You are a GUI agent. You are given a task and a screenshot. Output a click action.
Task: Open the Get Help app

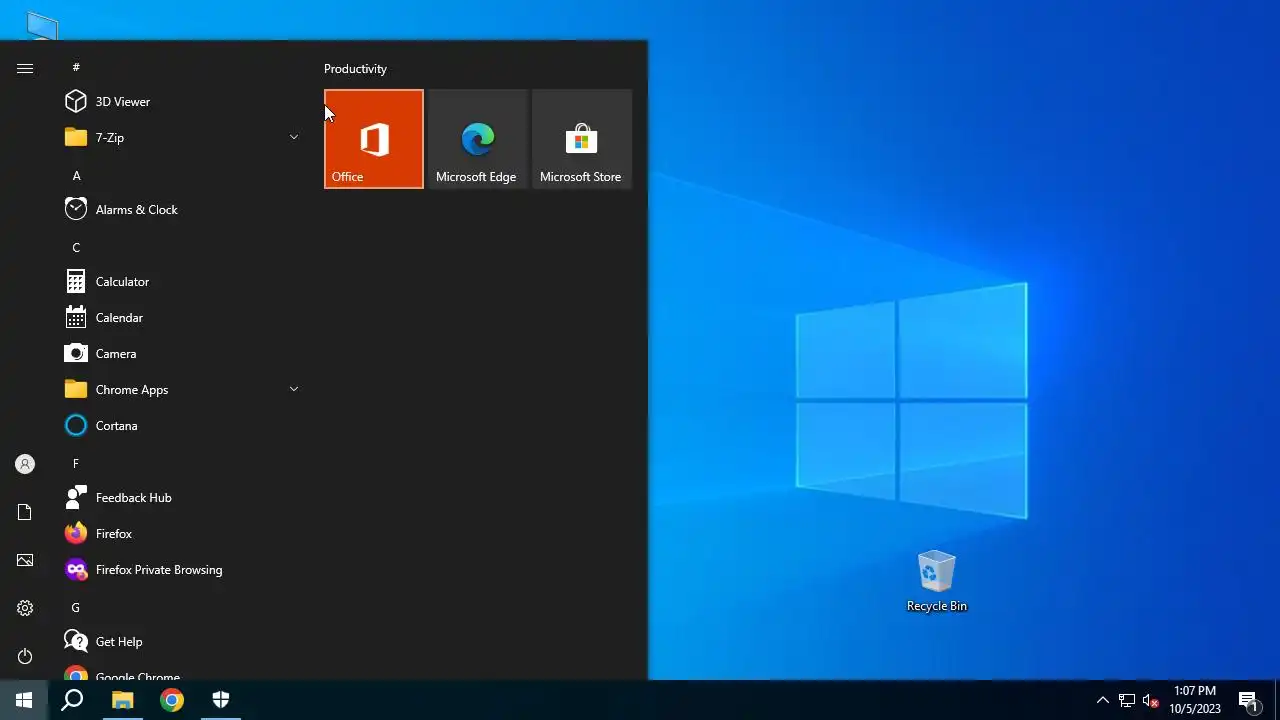pos(182,641)
